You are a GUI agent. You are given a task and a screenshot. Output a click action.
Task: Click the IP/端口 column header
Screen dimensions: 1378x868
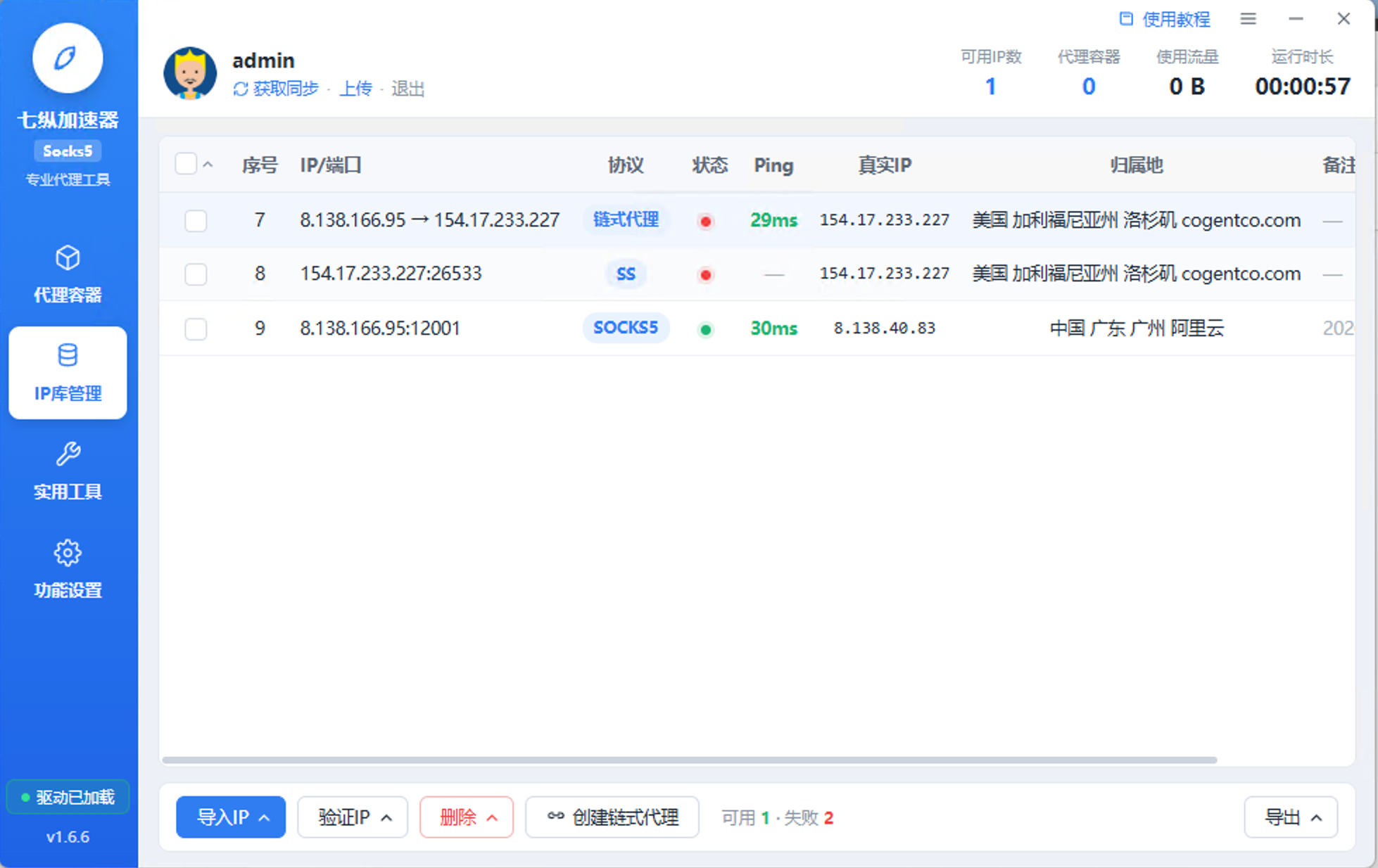point(331,165)
